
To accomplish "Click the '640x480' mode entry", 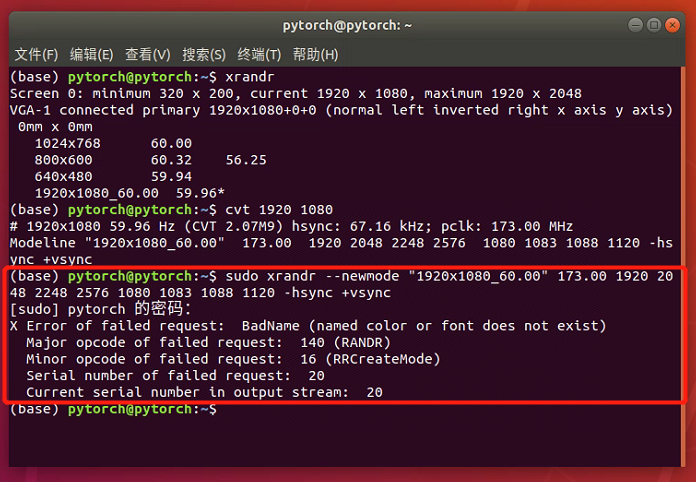I will (x=63, y=177).
